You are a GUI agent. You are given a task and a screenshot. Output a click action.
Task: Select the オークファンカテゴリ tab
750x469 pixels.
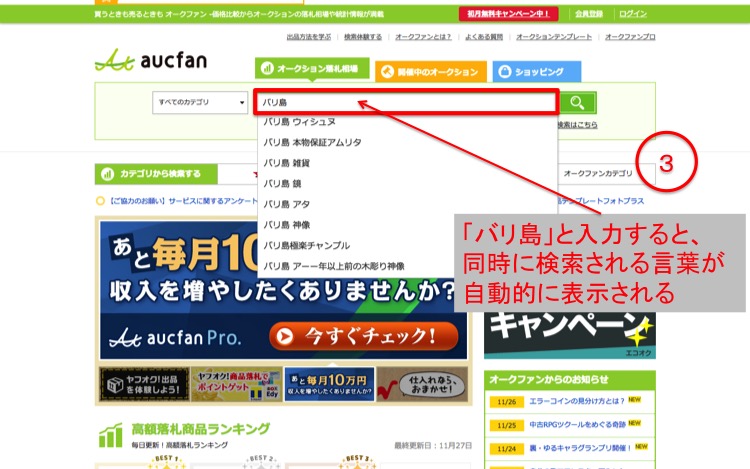pos(598,173)
